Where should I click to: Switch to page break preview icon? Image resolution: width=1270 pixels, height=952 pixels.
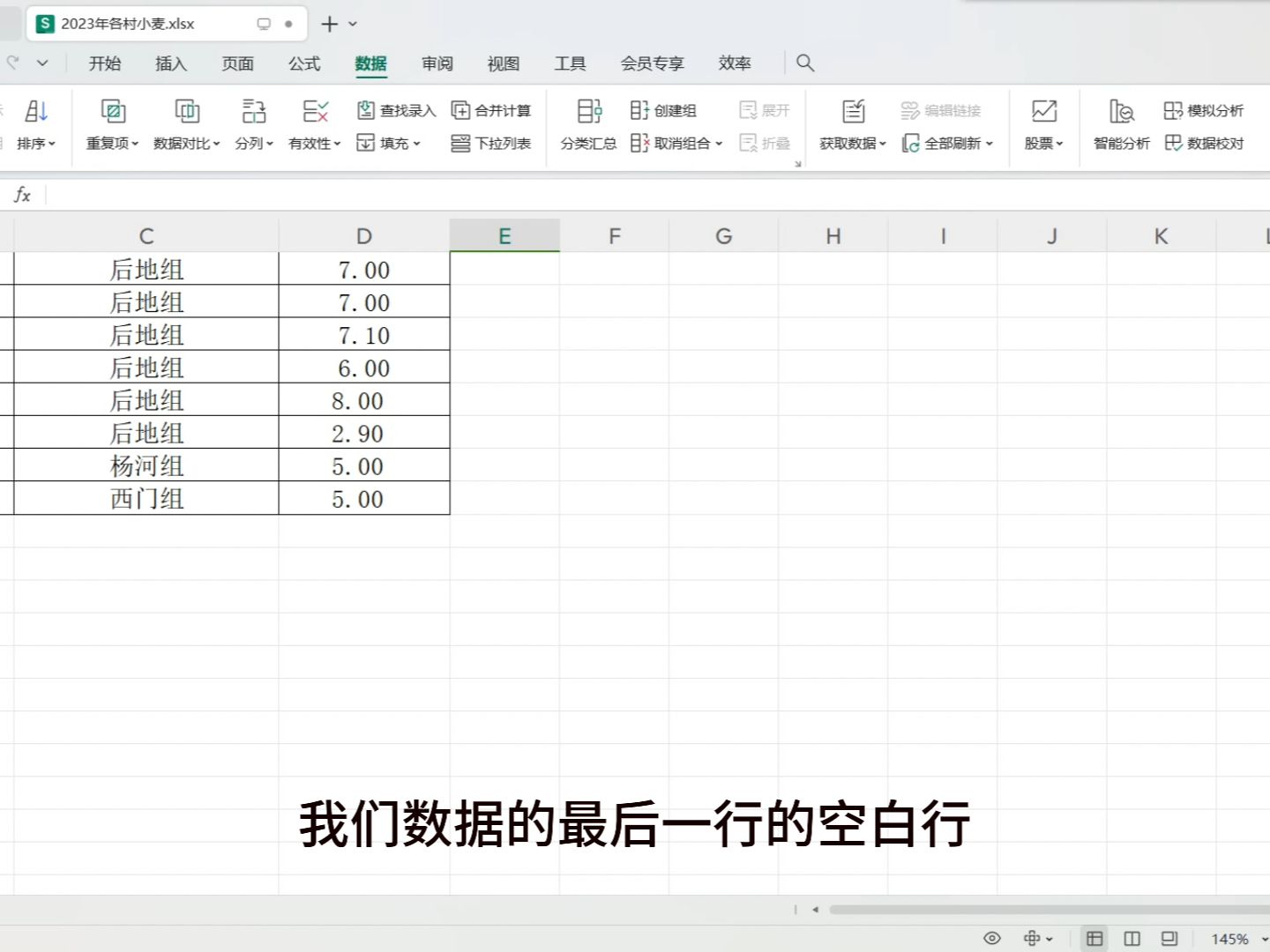1132,938
